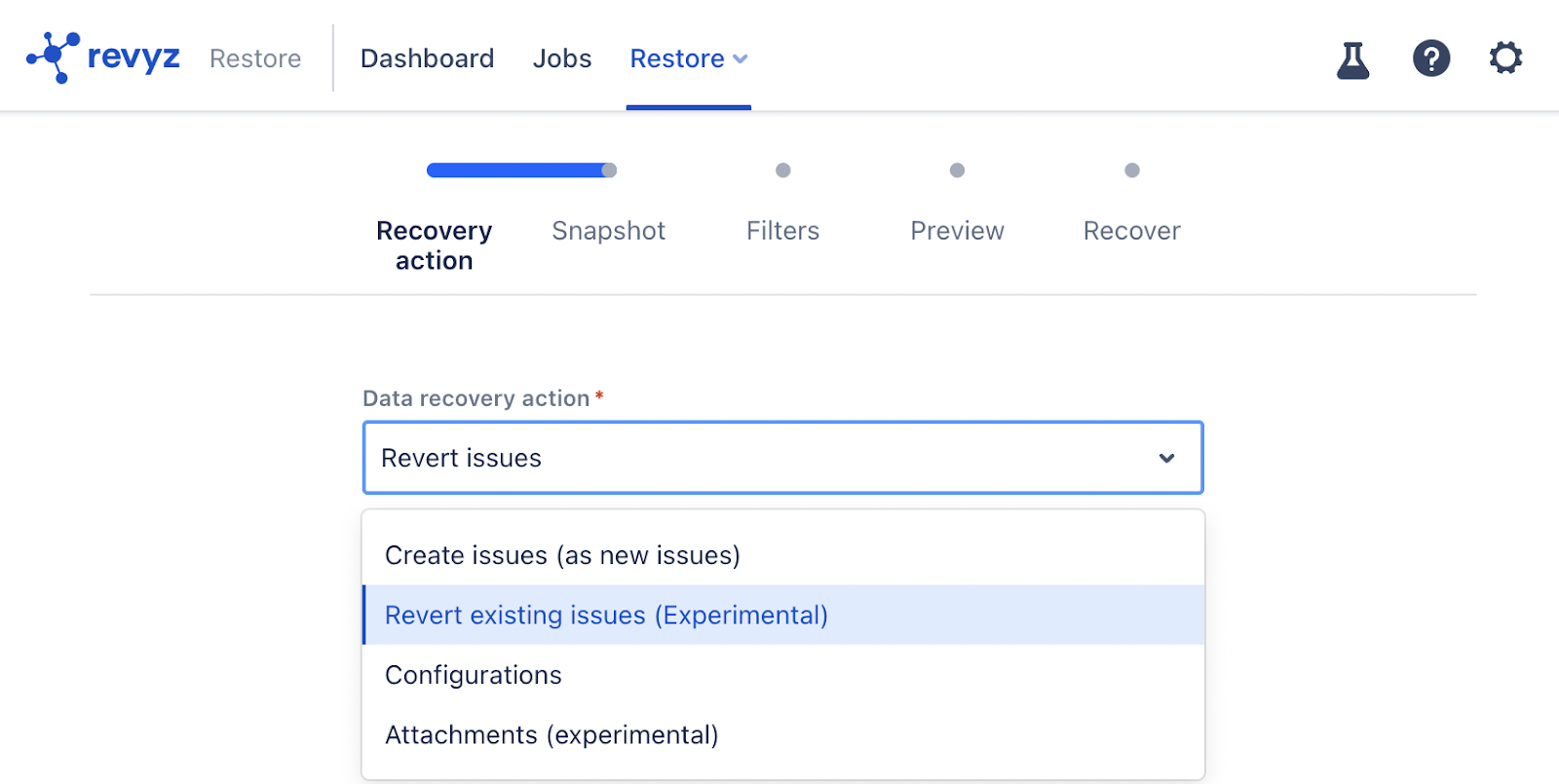Click the Revert issues combo box field

pyautogui.click(x=760, y=458)
